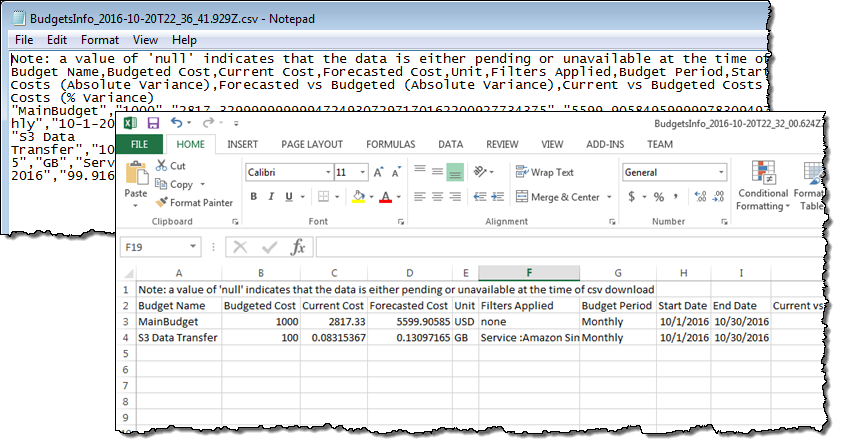The width and height of the screenshot is (852, 446).
Task: Apply Percent Style number format
Action: point(657,197)
